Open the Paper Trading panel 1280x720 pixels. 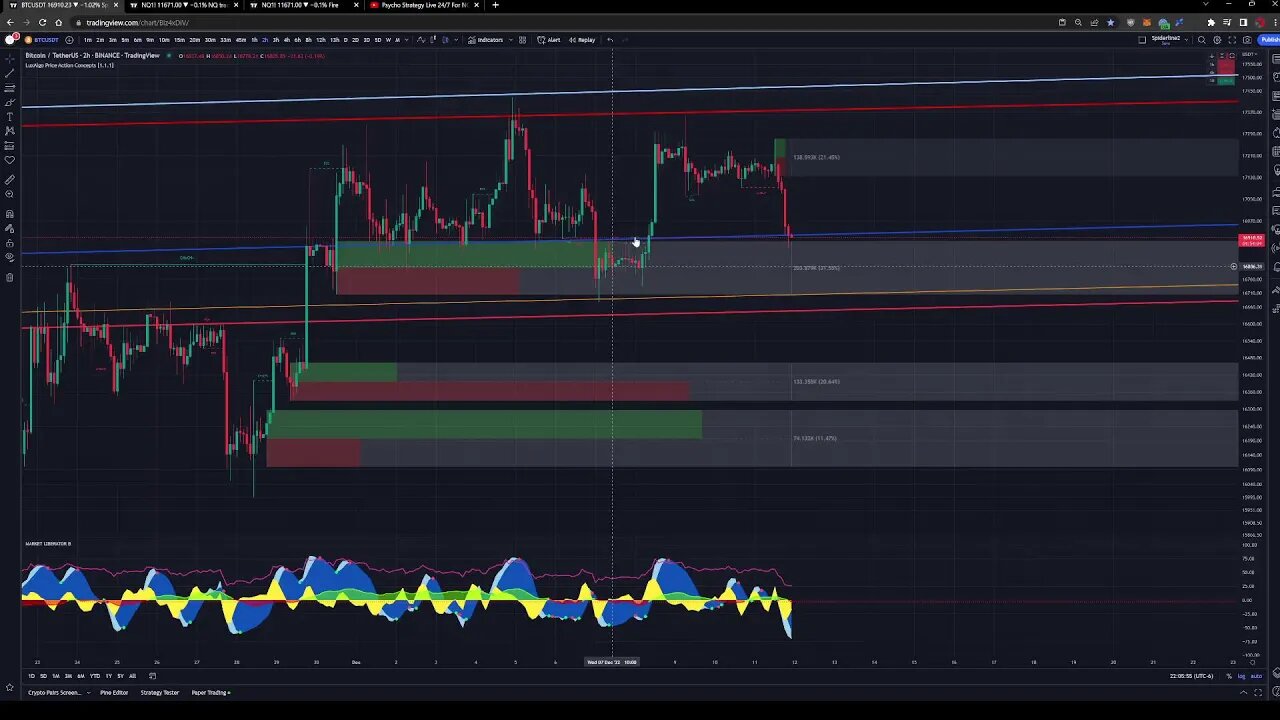point(210,692)
